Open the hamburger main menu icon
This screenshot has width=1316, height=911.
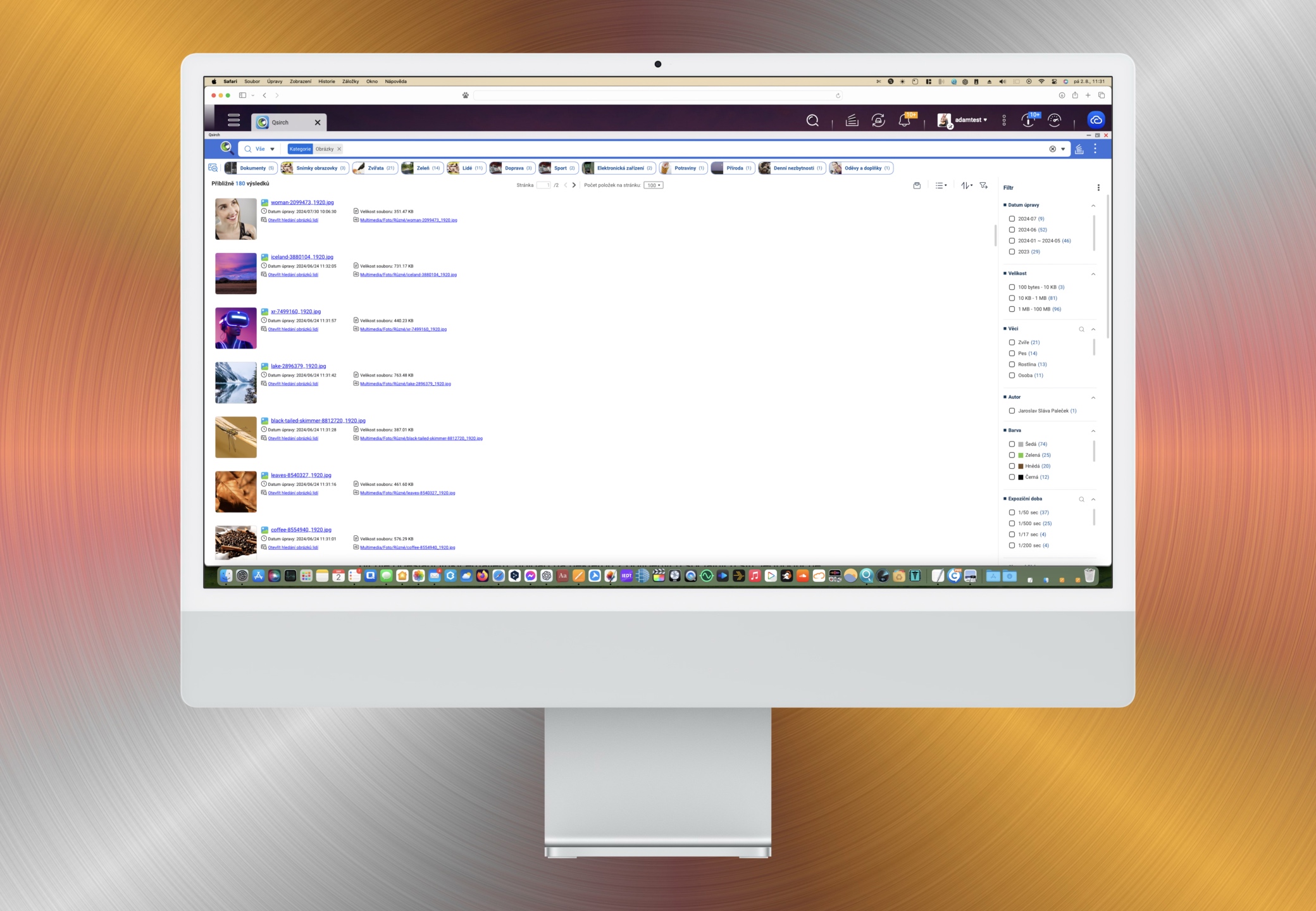[x=233, y=120]
